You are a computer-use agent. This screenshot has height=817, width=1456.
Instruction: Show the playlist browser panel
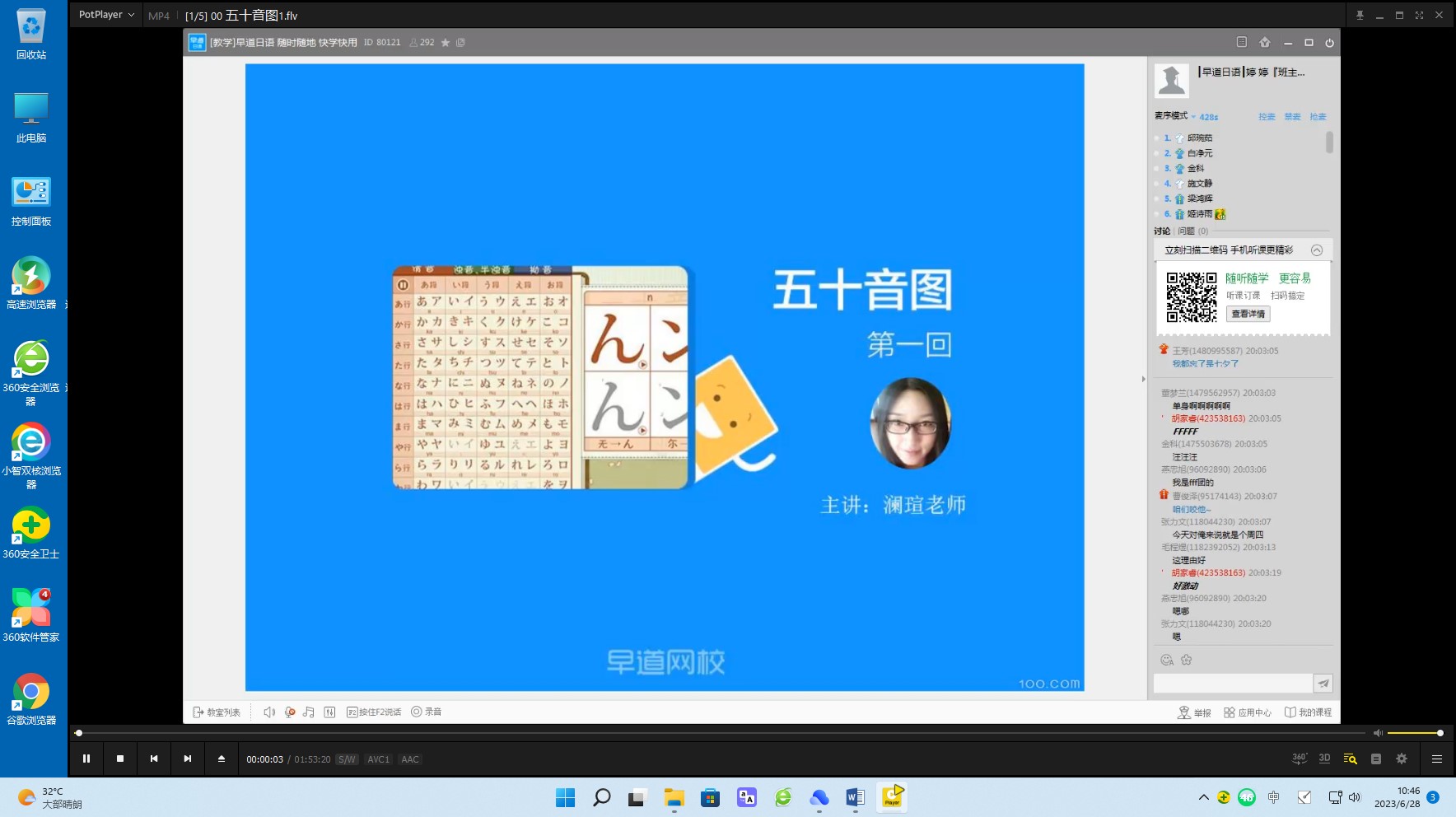tap(1350, 759)
